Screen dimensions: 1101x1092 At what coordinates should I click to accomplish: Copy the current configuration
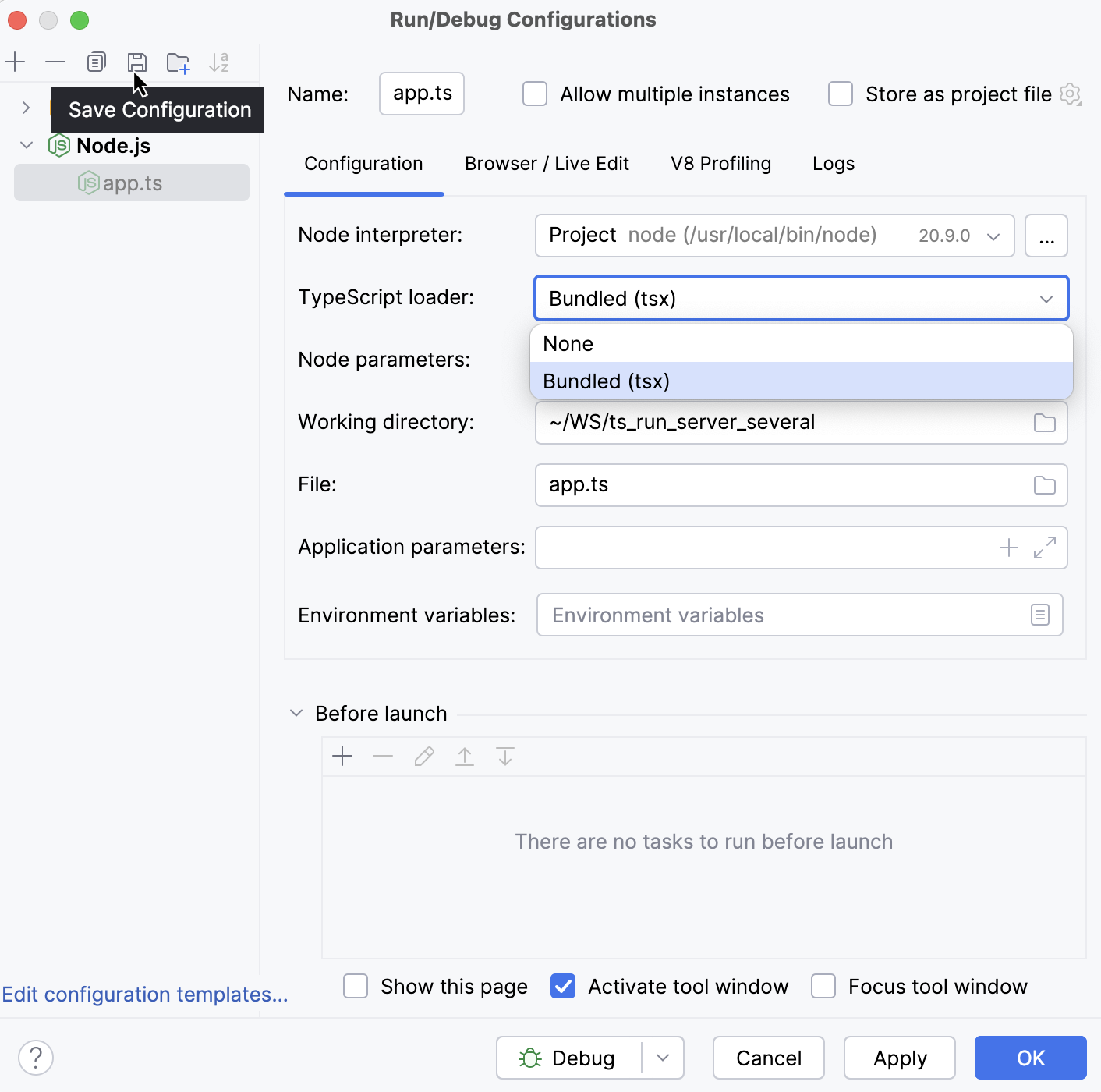(96, 62)
